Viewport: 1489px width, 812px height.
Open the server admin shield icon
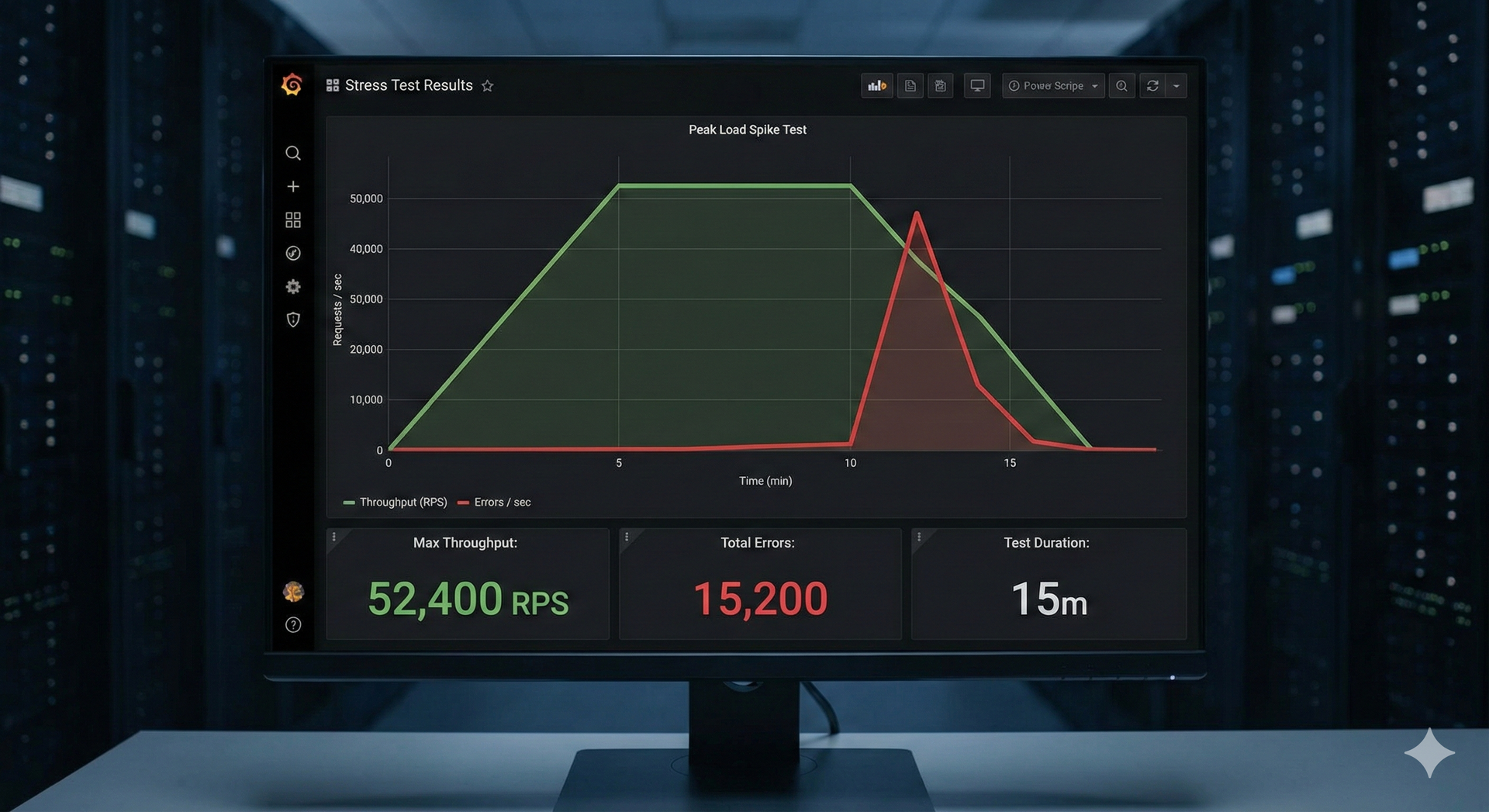(292, 320)
